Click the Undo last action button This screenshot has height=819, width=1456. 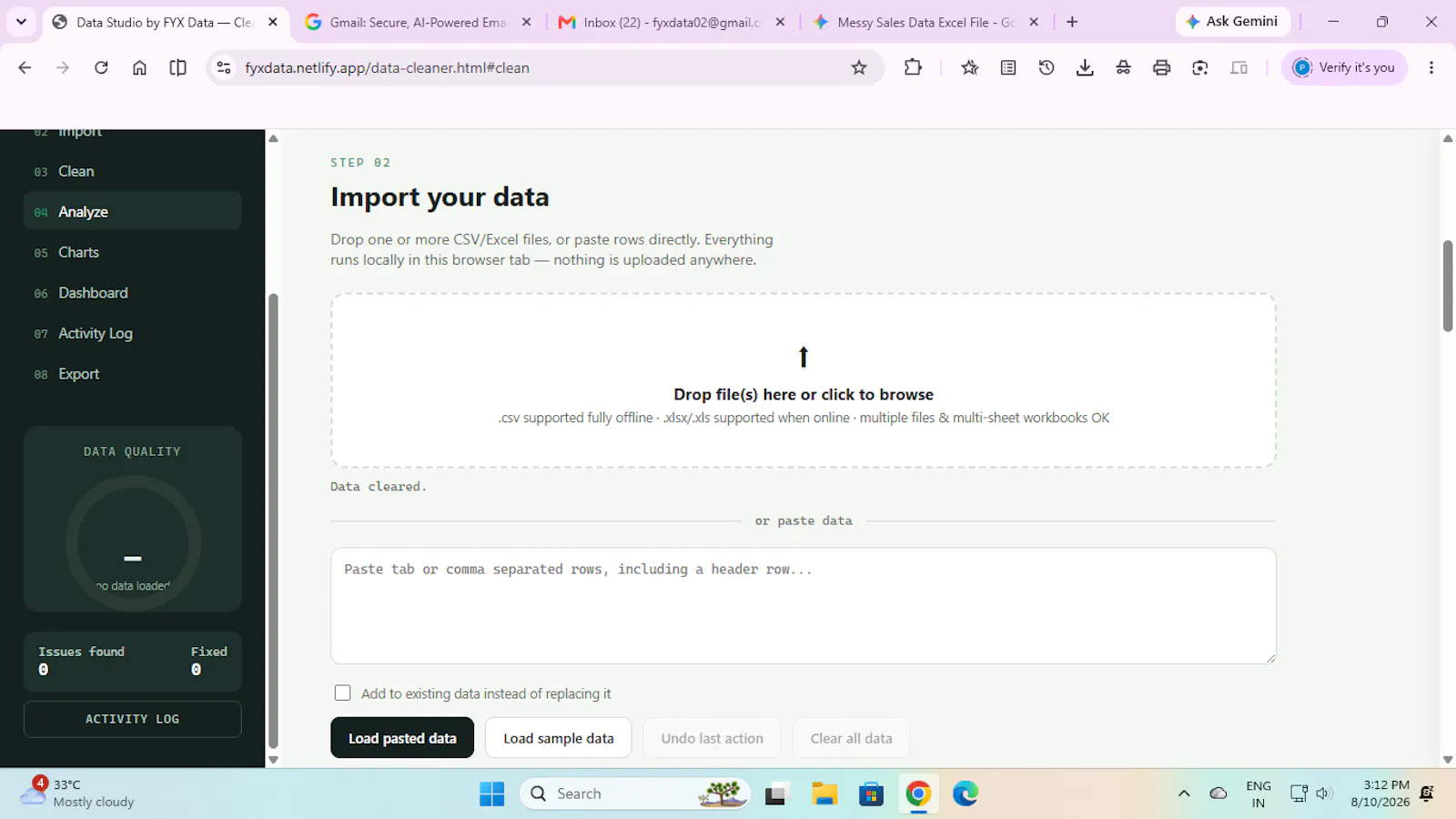point(713,738)
